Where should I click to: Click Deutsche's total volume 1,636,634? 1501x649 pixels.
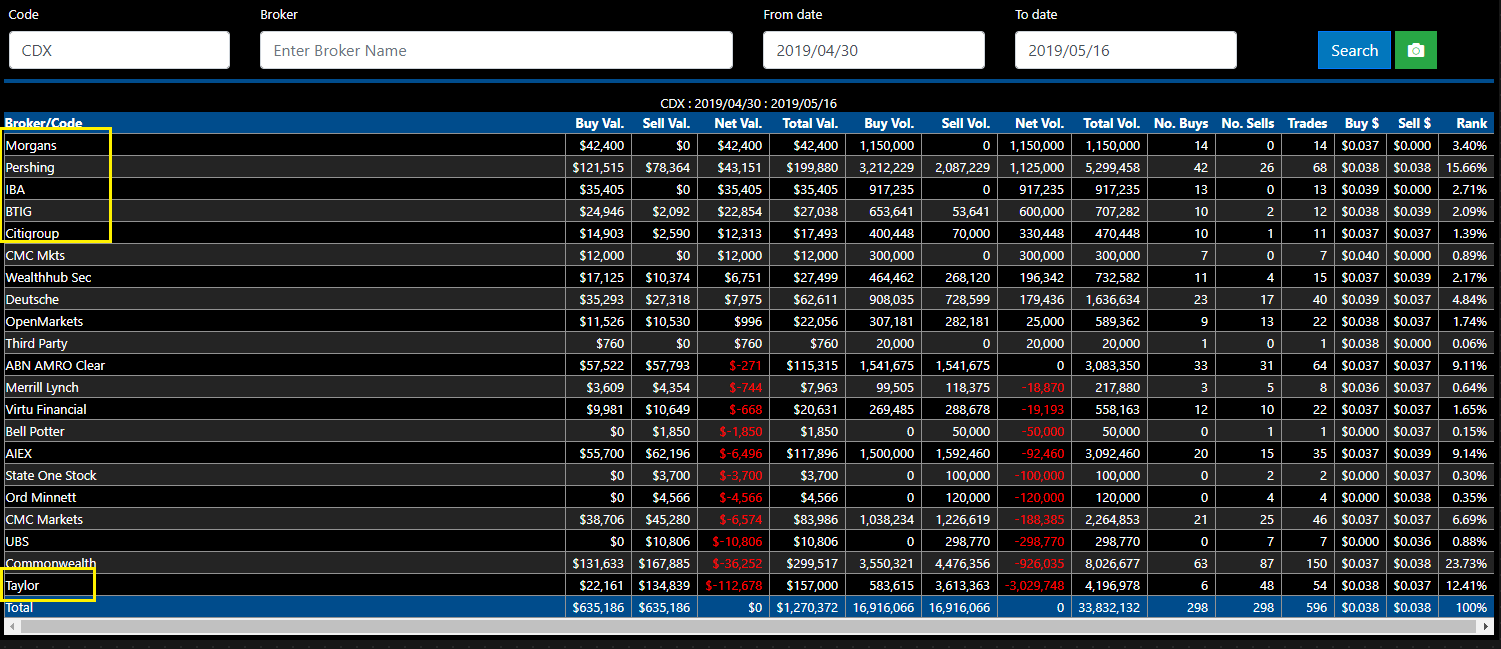[1110, 299]
